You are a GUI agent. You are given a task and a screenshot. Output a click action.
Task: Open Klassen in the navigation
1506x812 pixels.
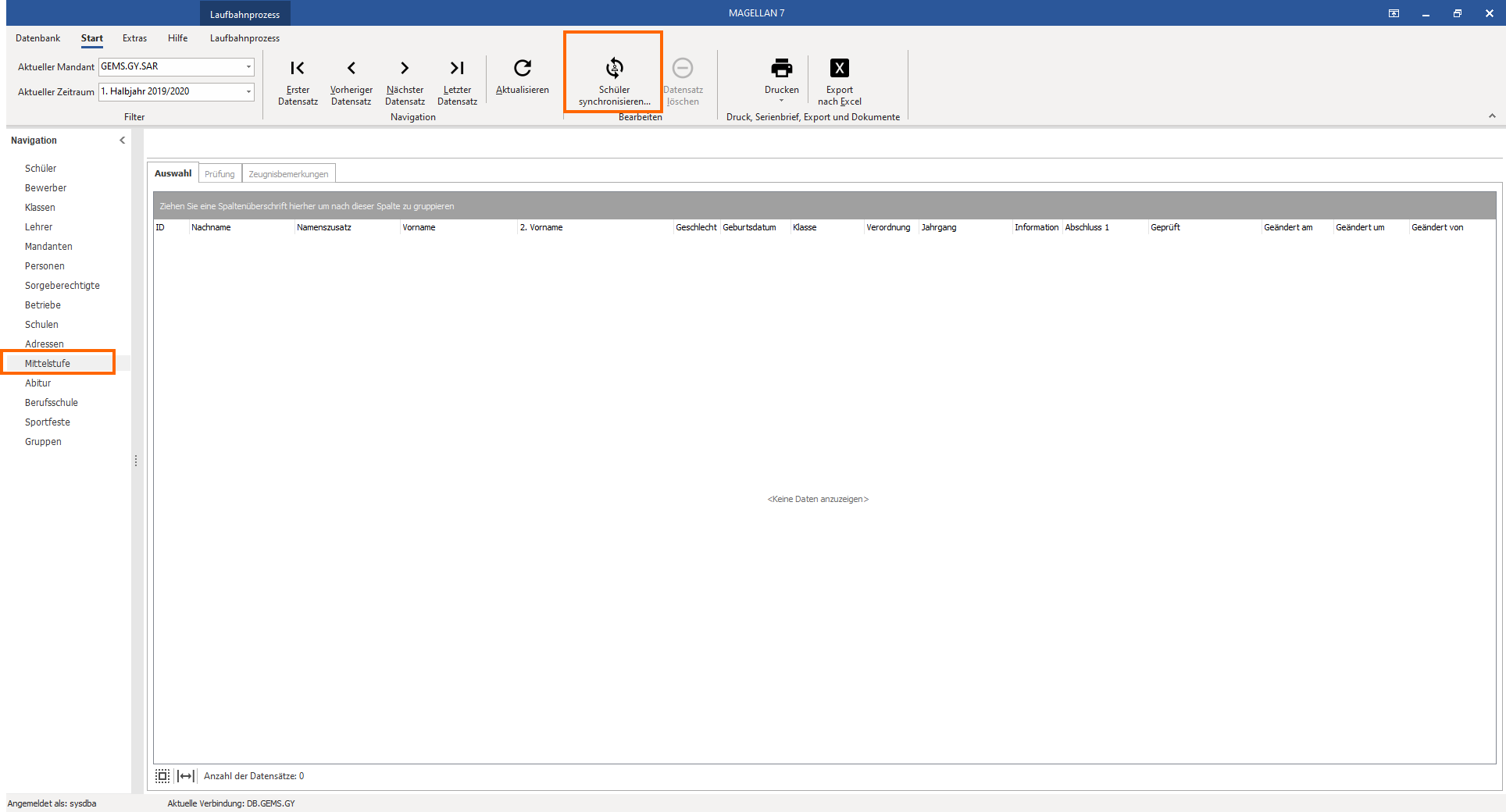pos(40,208)
